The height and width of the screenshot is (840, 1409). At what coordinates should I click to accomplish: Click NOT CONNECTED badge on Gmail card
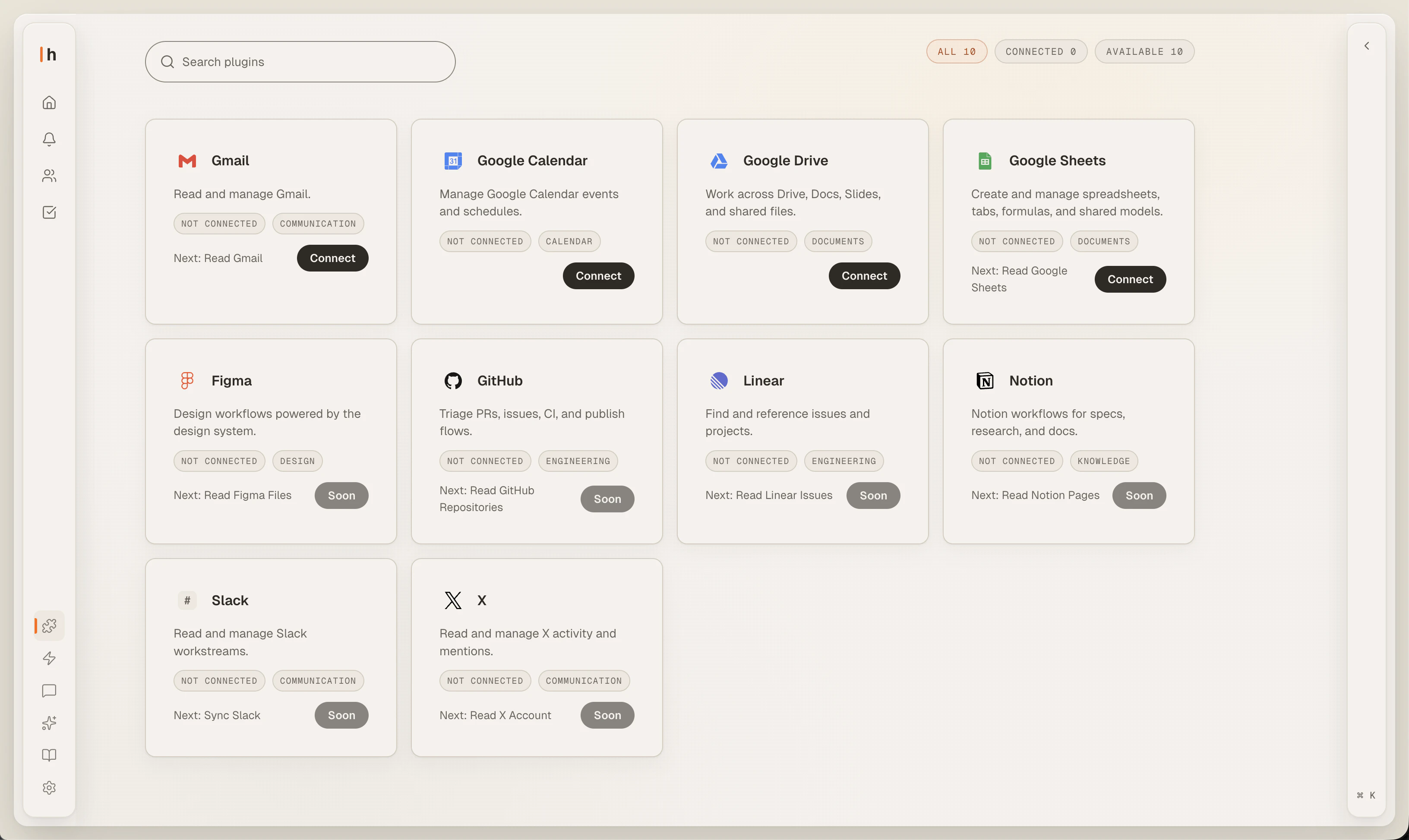point(219,224)
